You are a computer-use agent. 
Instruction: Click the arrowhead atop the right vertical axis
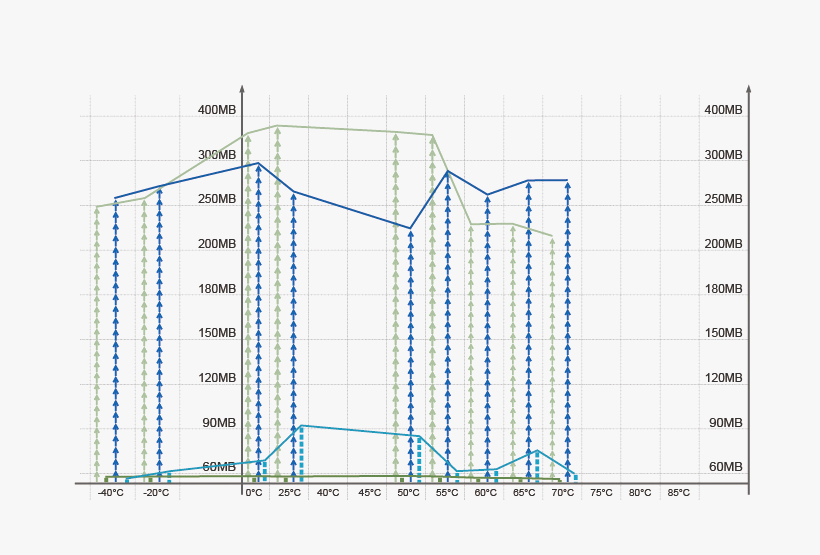pos(748,90)
